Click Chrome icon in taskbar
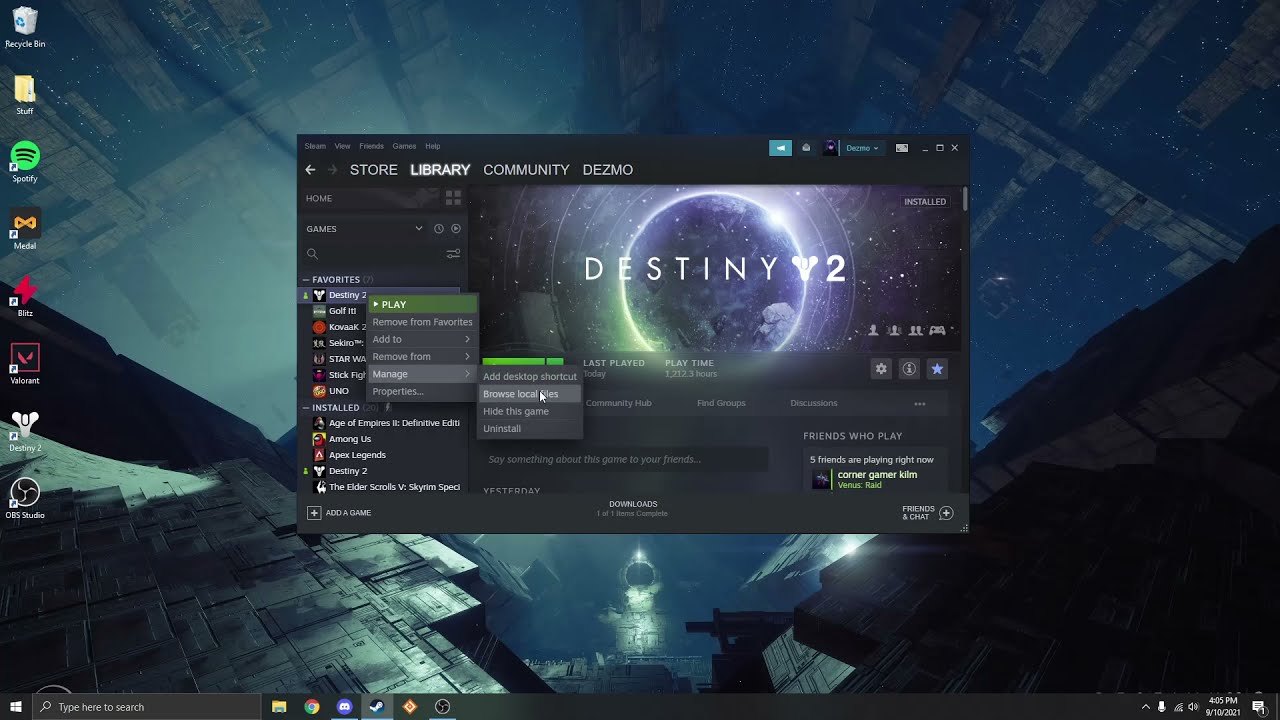The image size is (1280, 720). click(312, 707)
